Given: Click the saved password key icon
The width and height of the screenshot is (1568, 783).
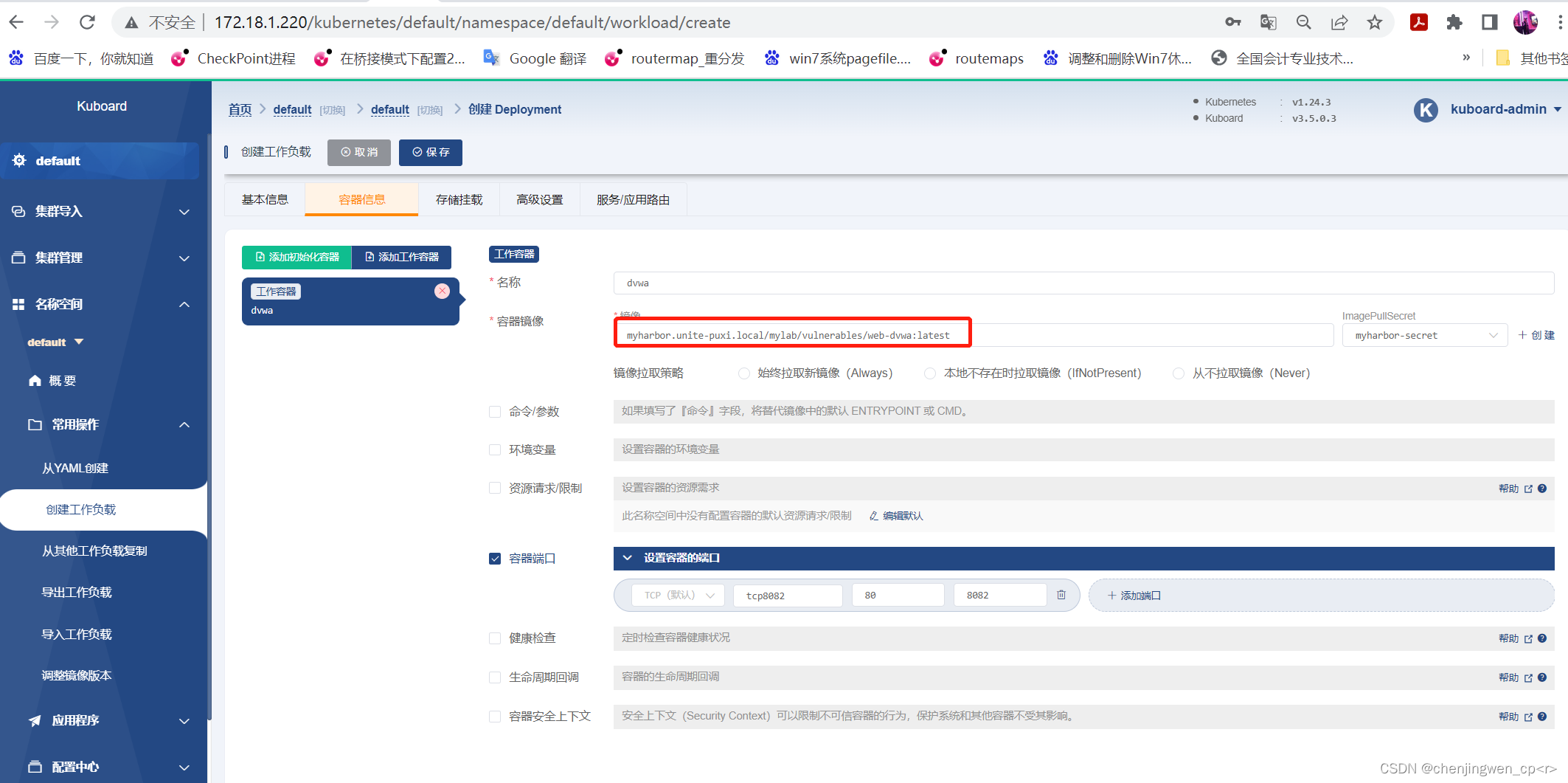Looking at the screenshot, I should [1233, 22].
